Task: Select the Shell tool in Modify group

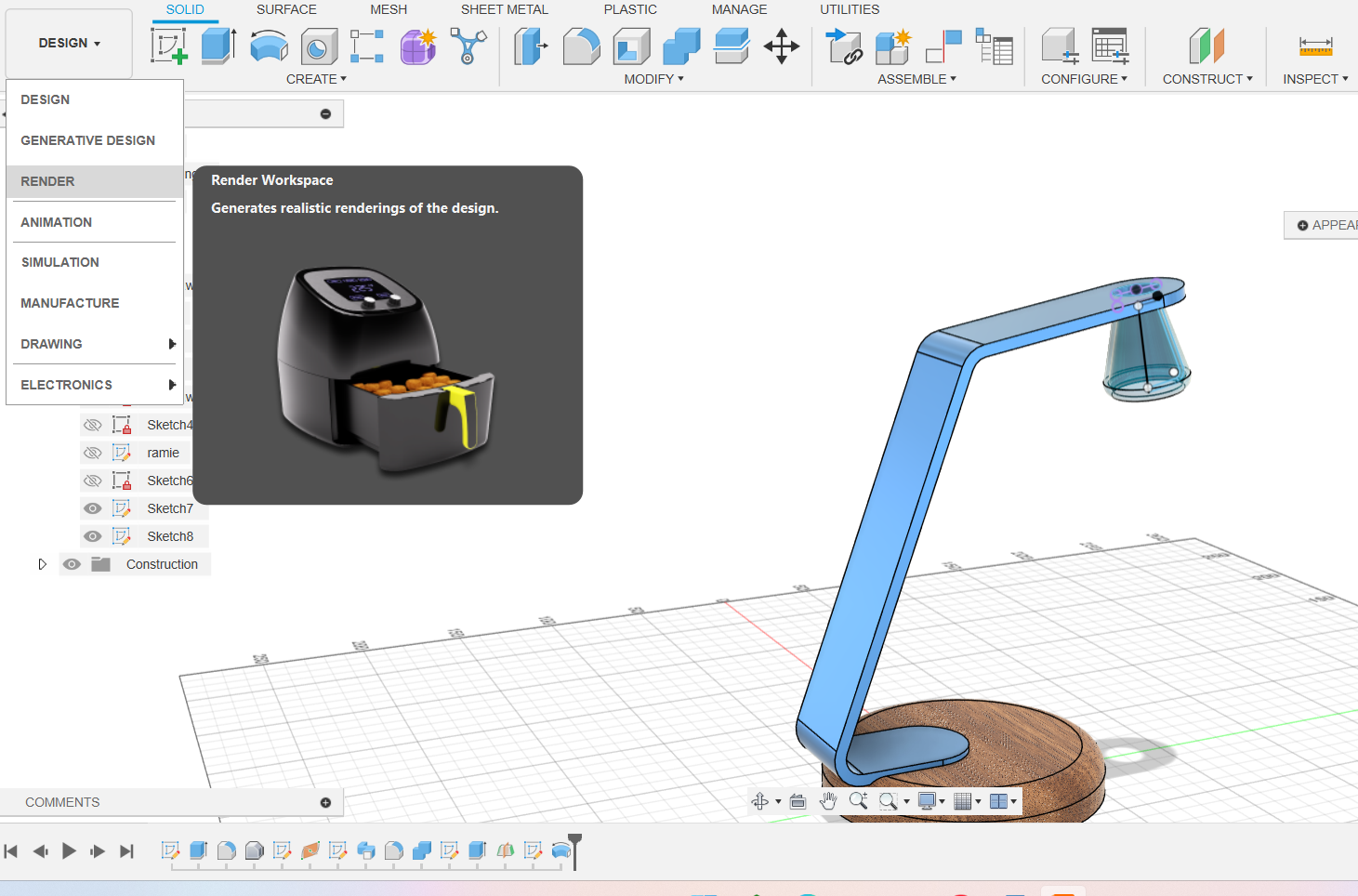Action: (x=631, y=46)
